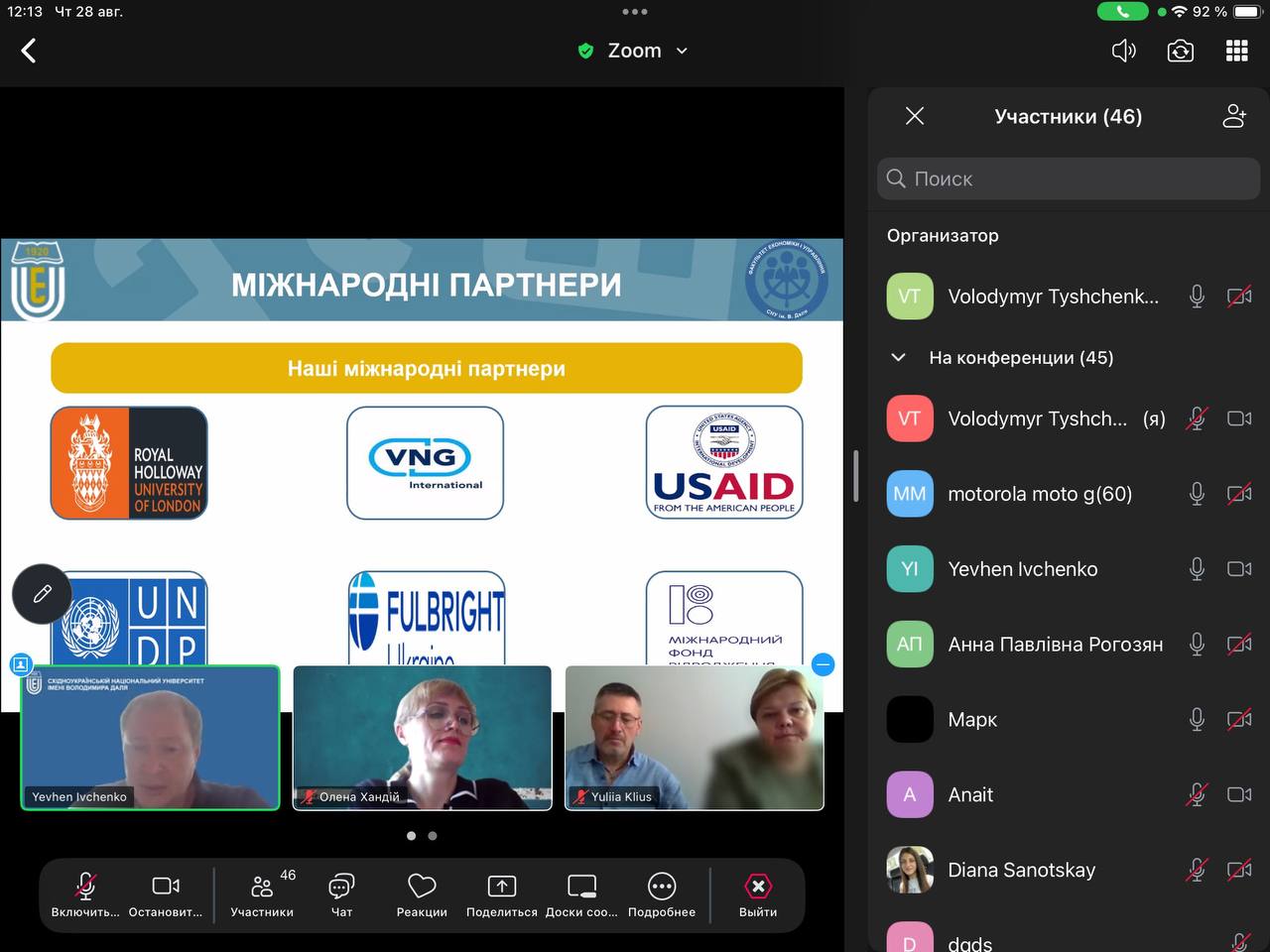Tap the microphone icon for Yevhen Ivchenko
Image resolution: width=1270 pixels, height=952 pixels.
point(1197,568)
